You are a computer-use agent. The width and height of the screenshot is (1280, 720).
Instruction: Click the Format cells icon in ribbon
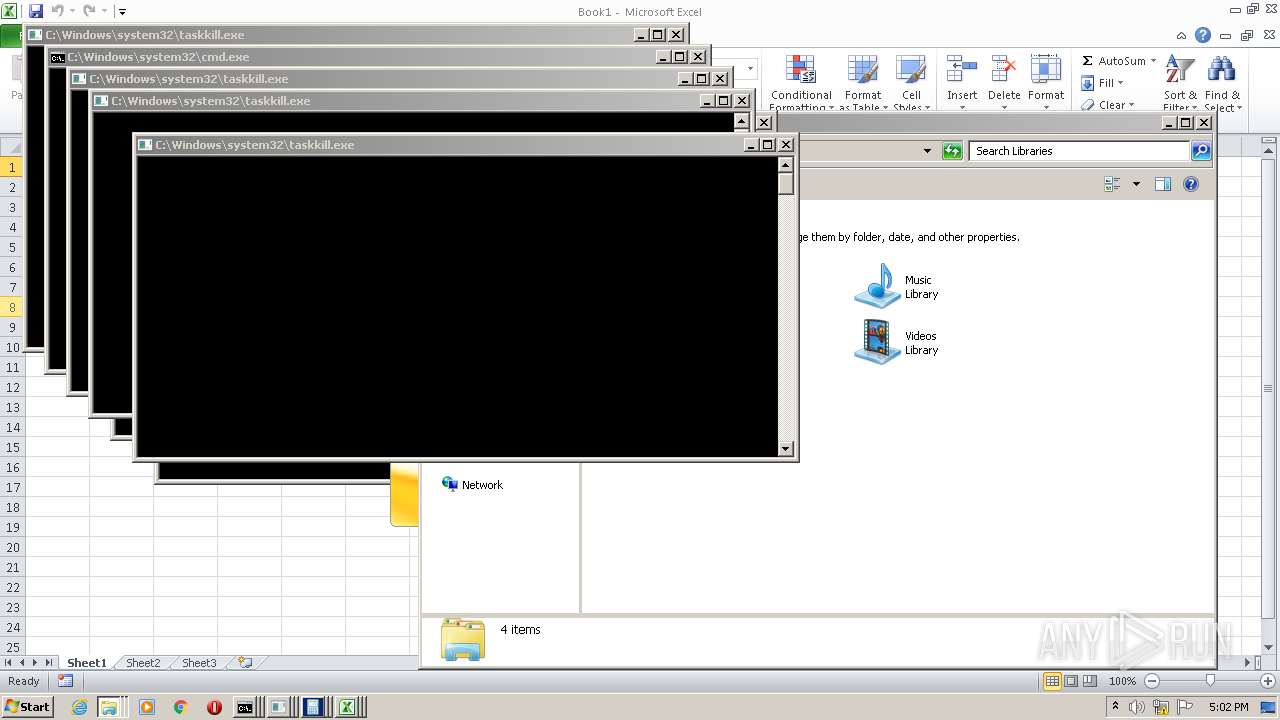point(1045,69)
